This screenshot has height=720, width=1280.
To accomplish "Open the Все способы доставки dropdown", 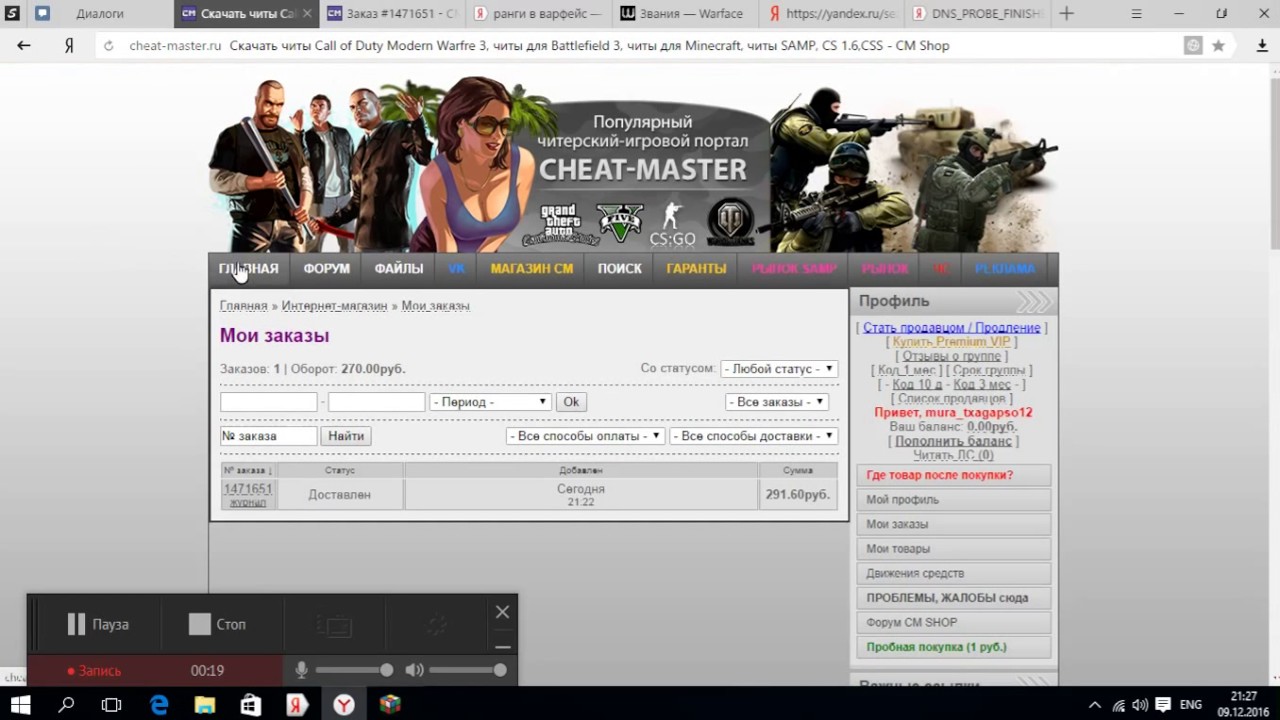I will point(754,436).
